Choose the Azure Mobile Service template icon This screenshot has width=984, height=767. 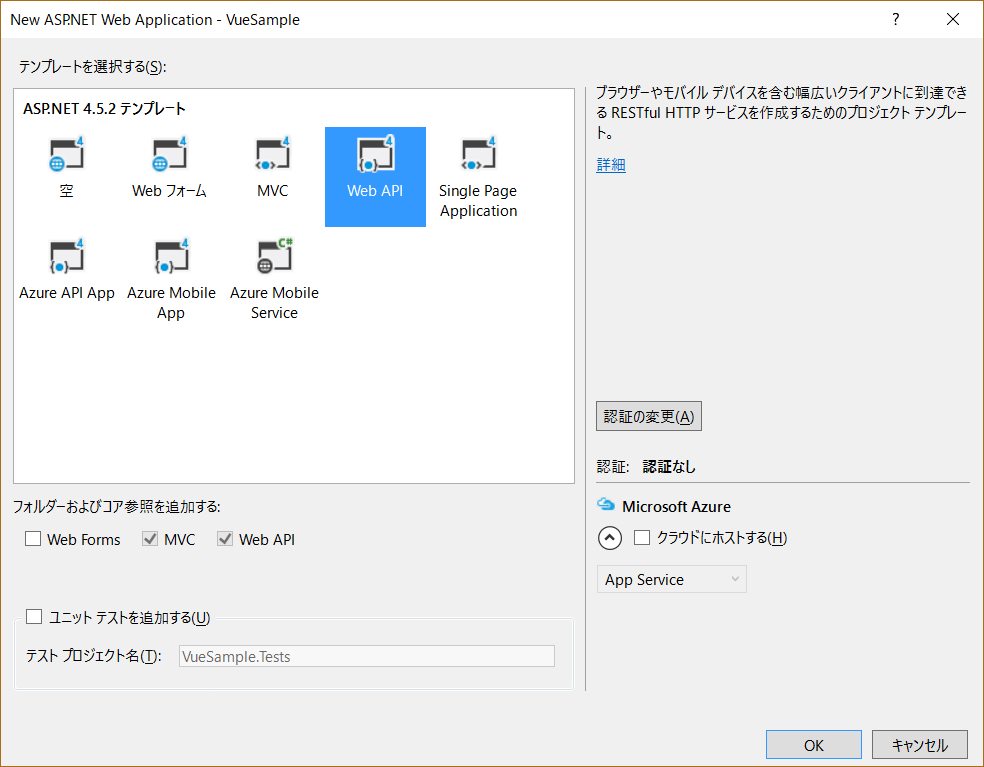point(274,256)
